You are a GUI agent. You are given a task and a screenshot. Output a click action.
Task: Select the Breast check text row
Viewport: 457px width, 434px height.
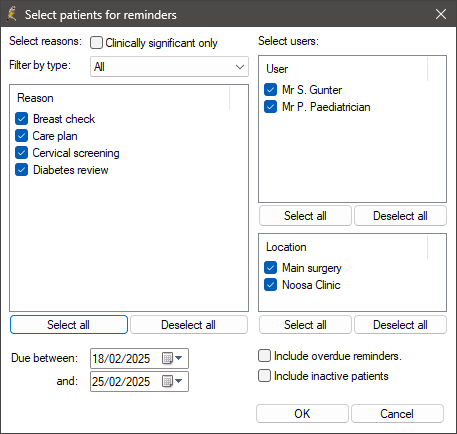[64, 119]
